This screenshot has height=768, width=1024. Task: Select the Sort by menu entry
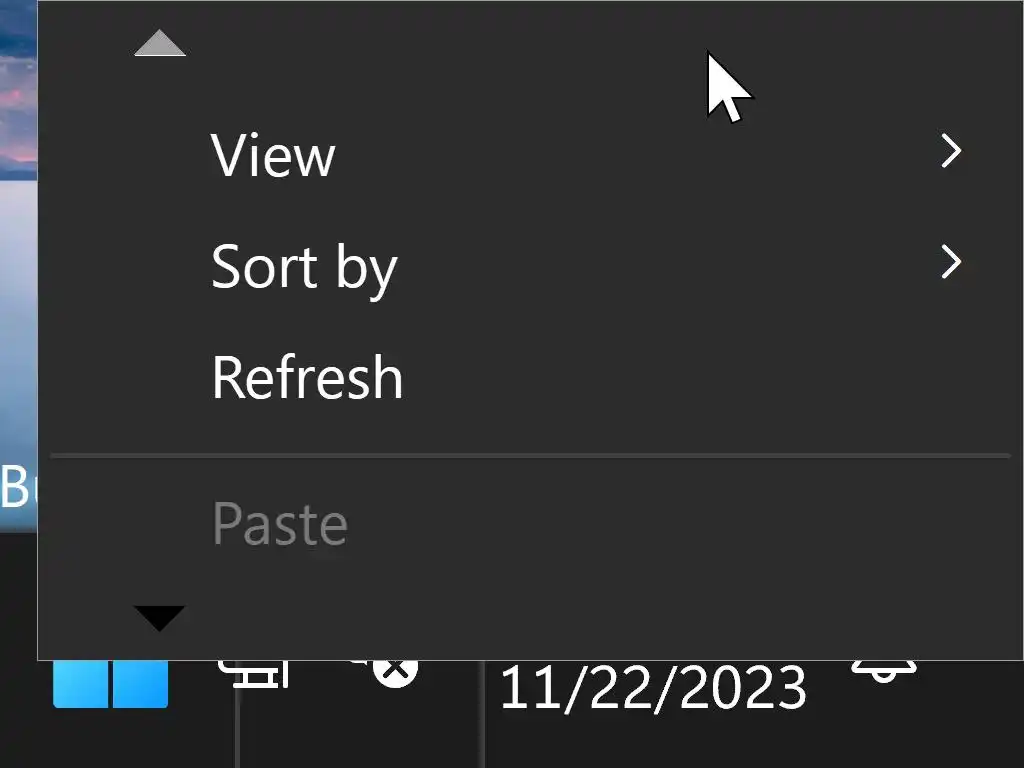pos(304,267)
